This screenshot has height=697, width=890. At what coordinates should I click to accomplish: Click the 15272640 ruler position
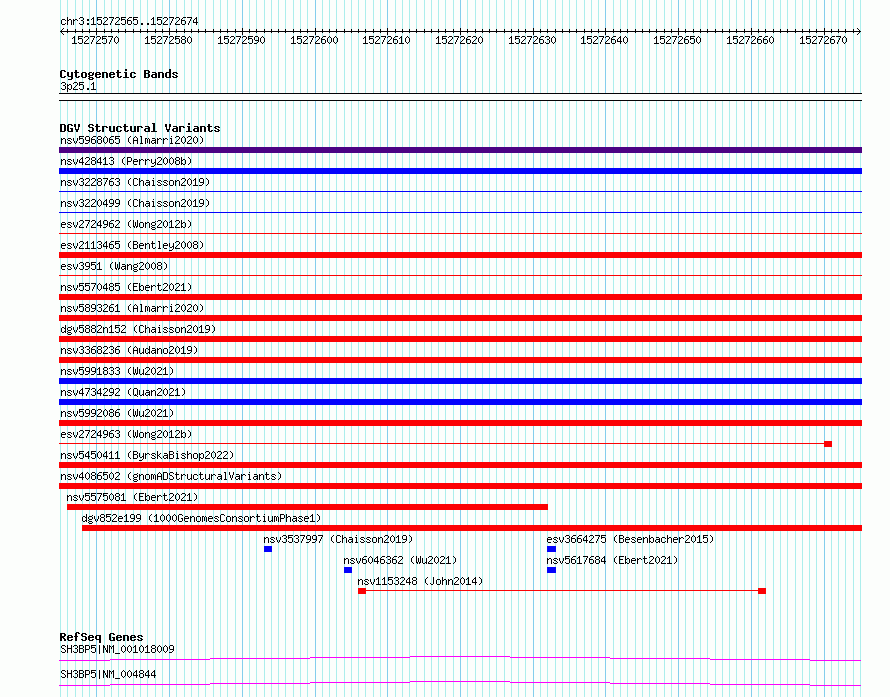click(604, 40)
